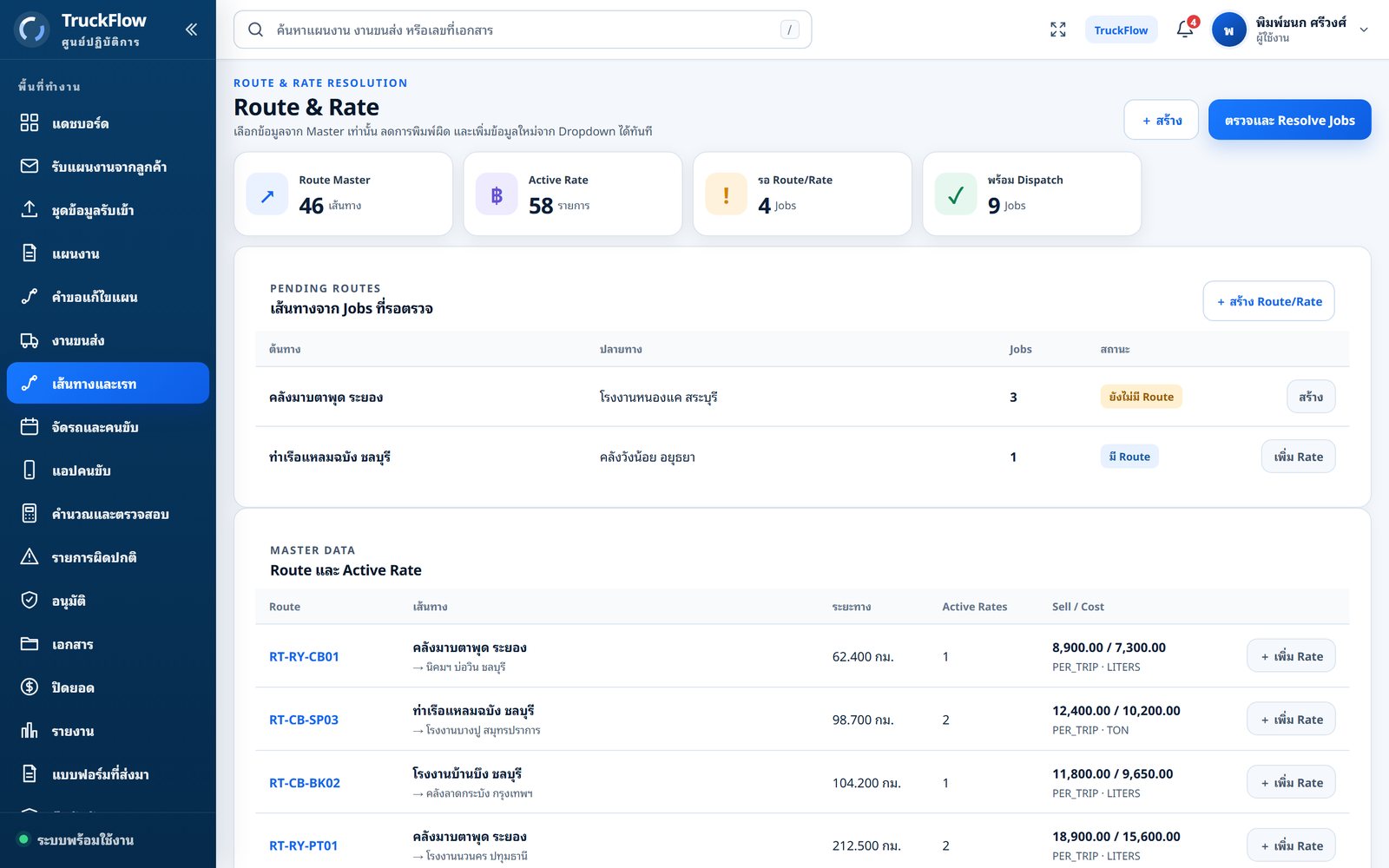Open route link RT-RY-CB01

(x=304, y=657)
